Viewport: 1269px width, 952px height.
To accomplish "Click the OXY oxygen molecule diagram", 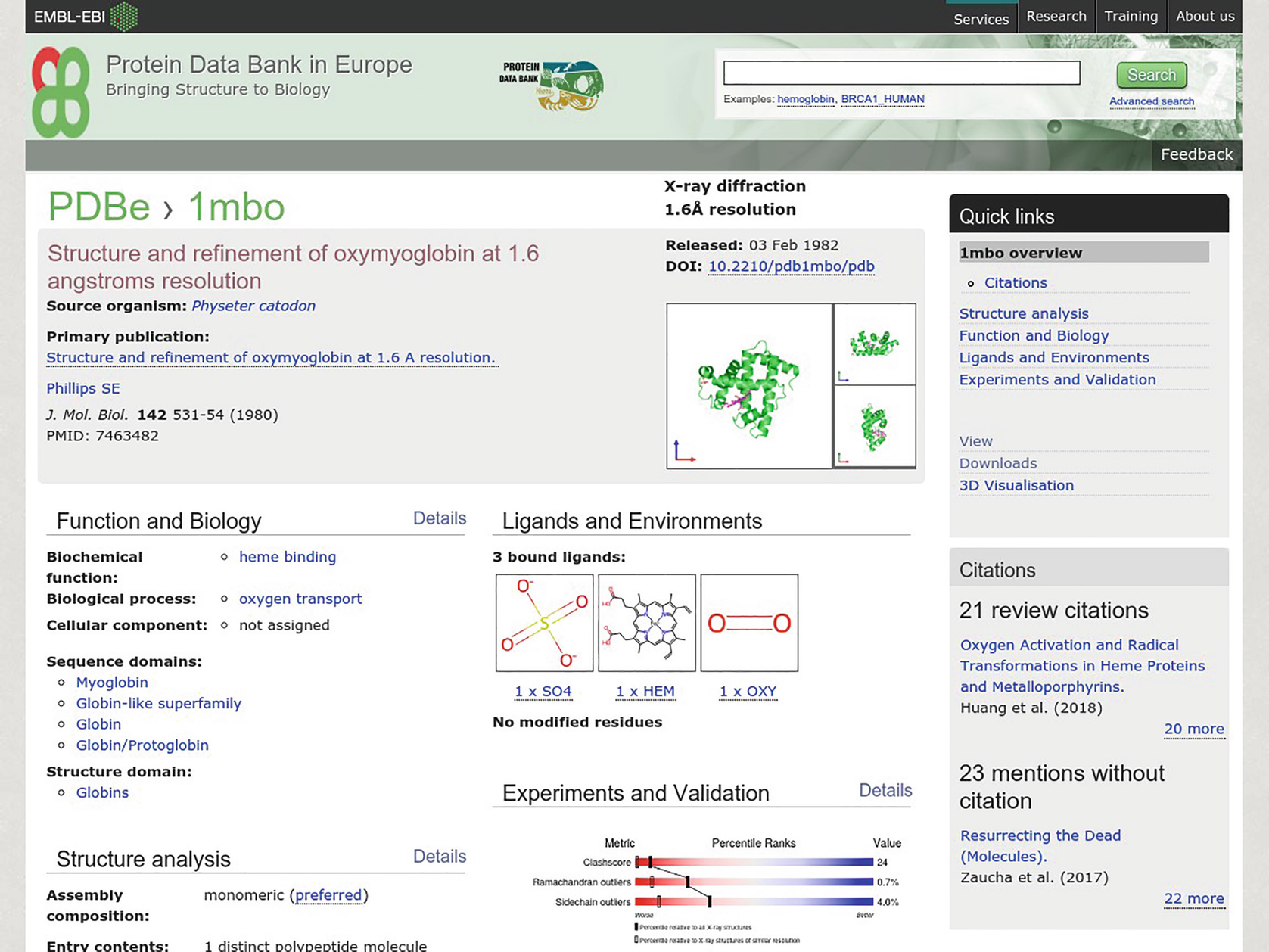I will coord(749,623).
